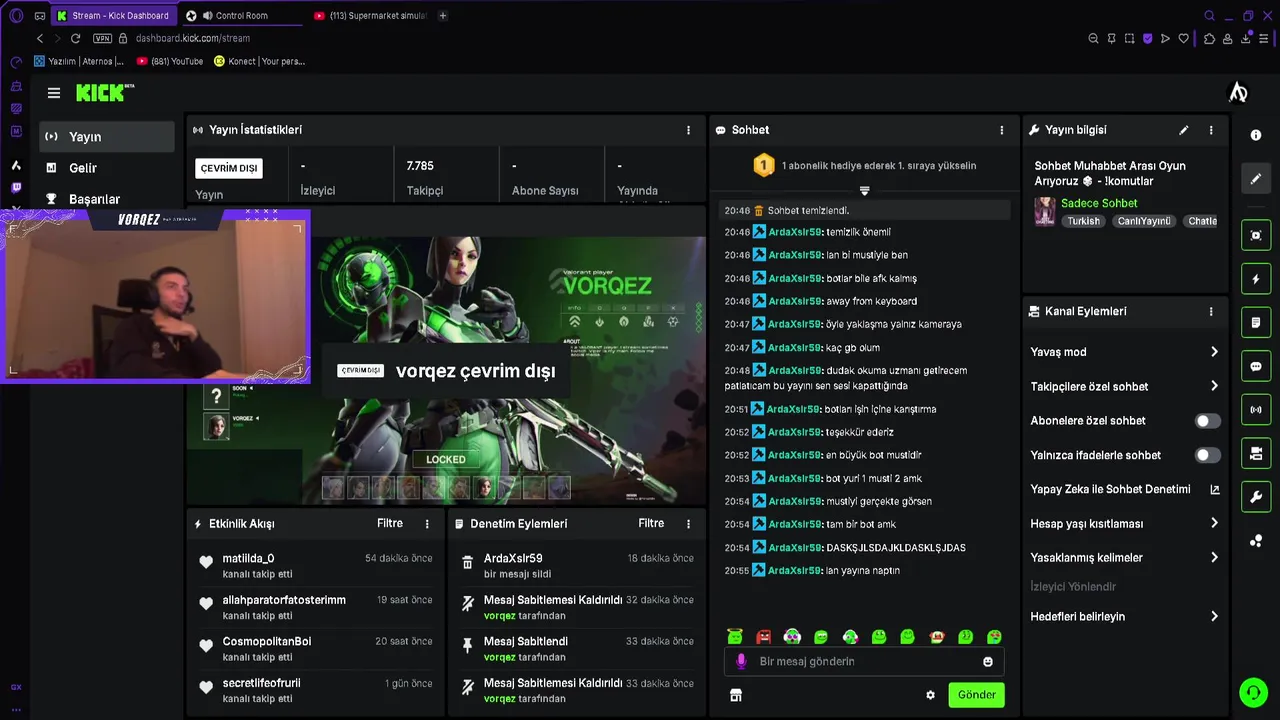The width and height of the screenshot is (1280, 720).
Task: Expand Hedefleri belirleyin
Action: 1125,616
